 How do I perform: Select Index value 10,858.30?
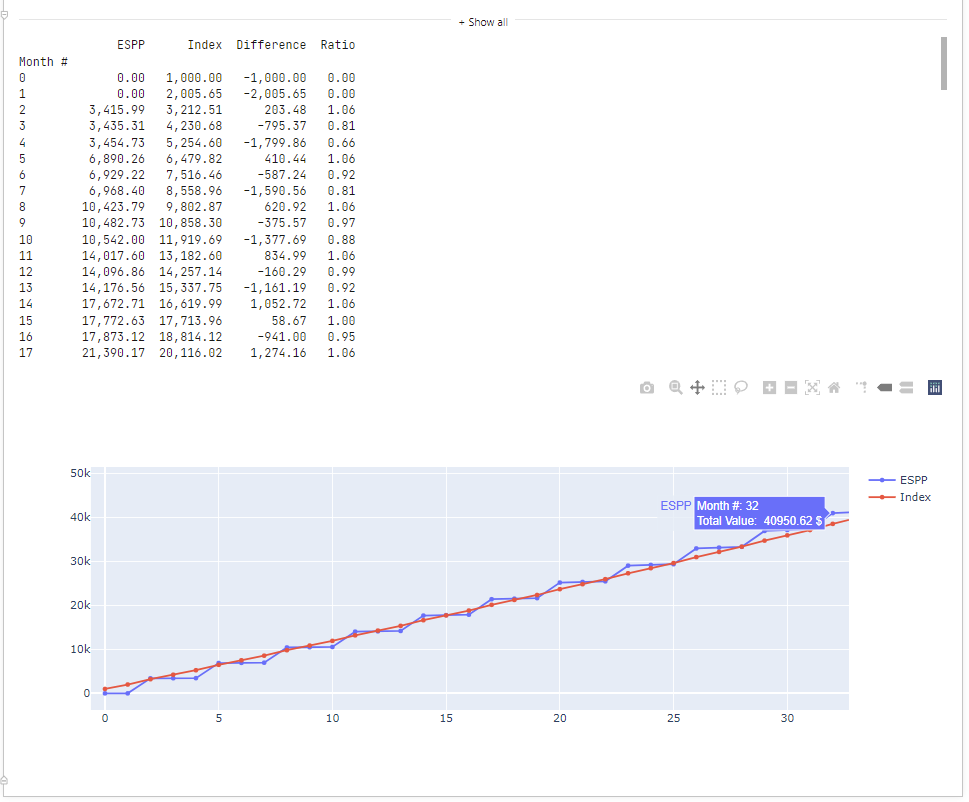[190, 223]
